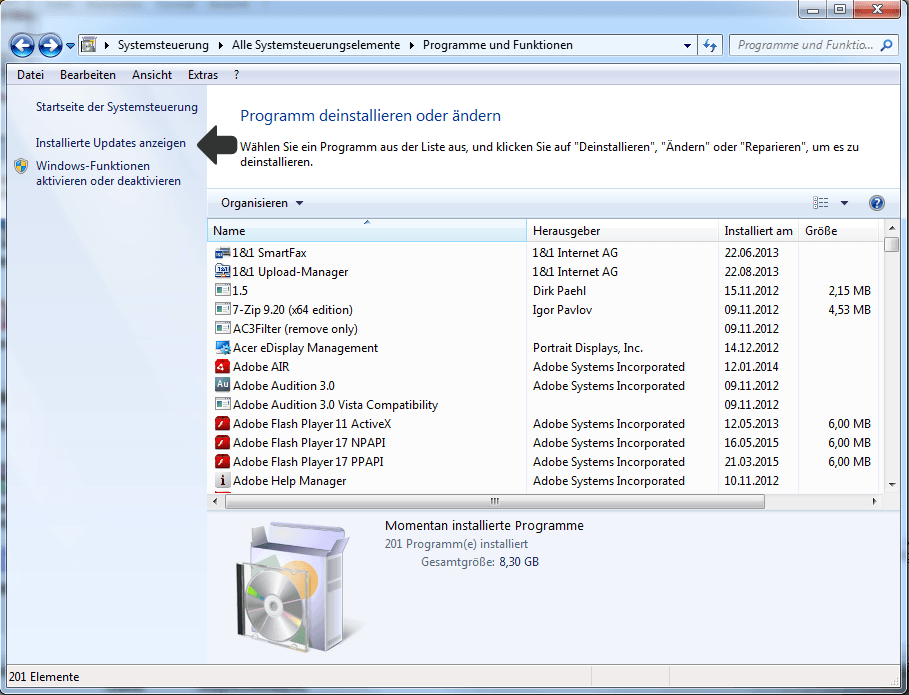Image resolution: width=909 pixels, height=695 pixels.
Task: Click the search magnifier icon
Action: [x=886, y=45]
